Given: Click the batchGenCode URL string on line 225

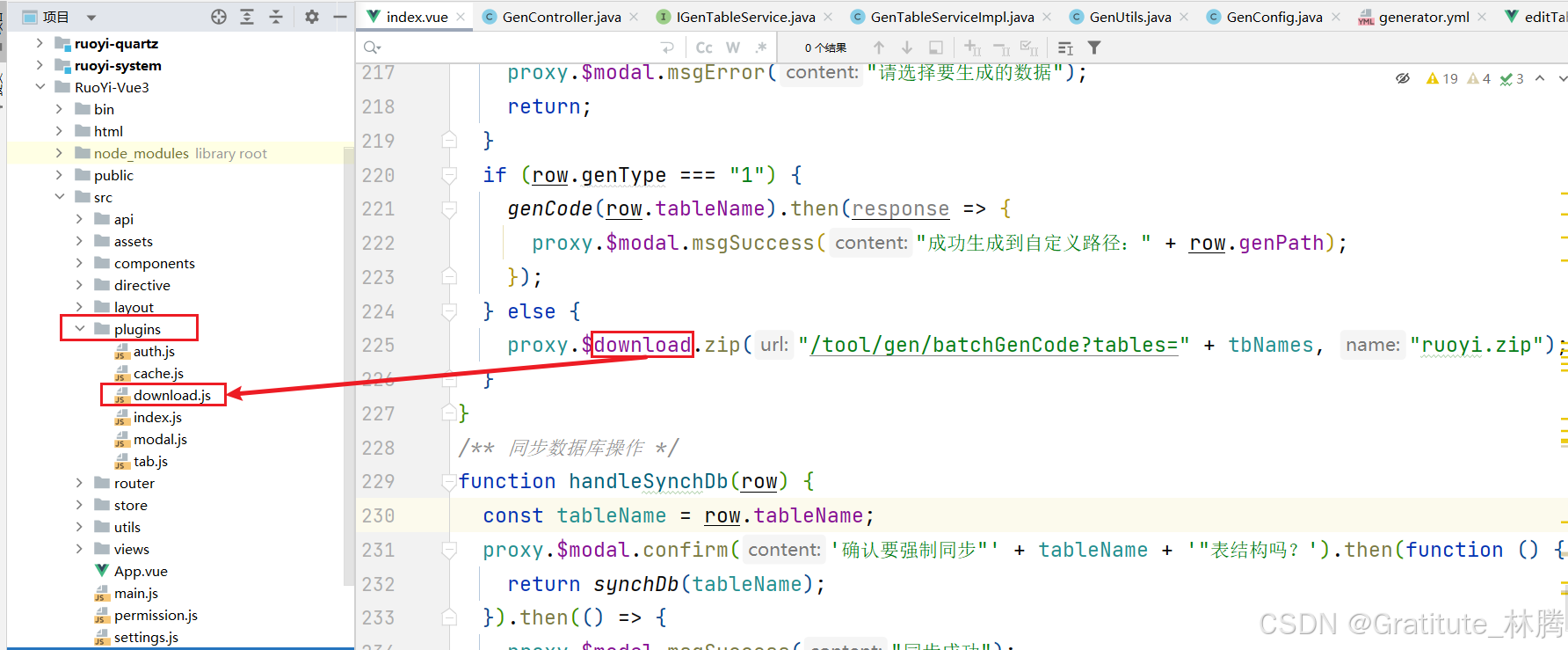Looking at the screenshot, I should point(994,345).
